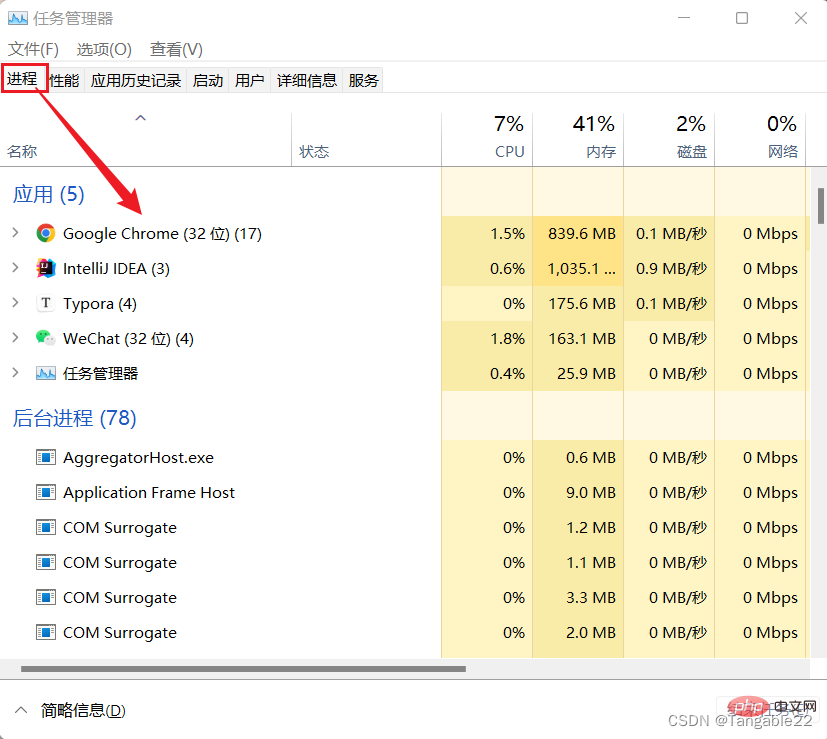
Task: Click the 简略信息(D) button
Action: point(83,710)
